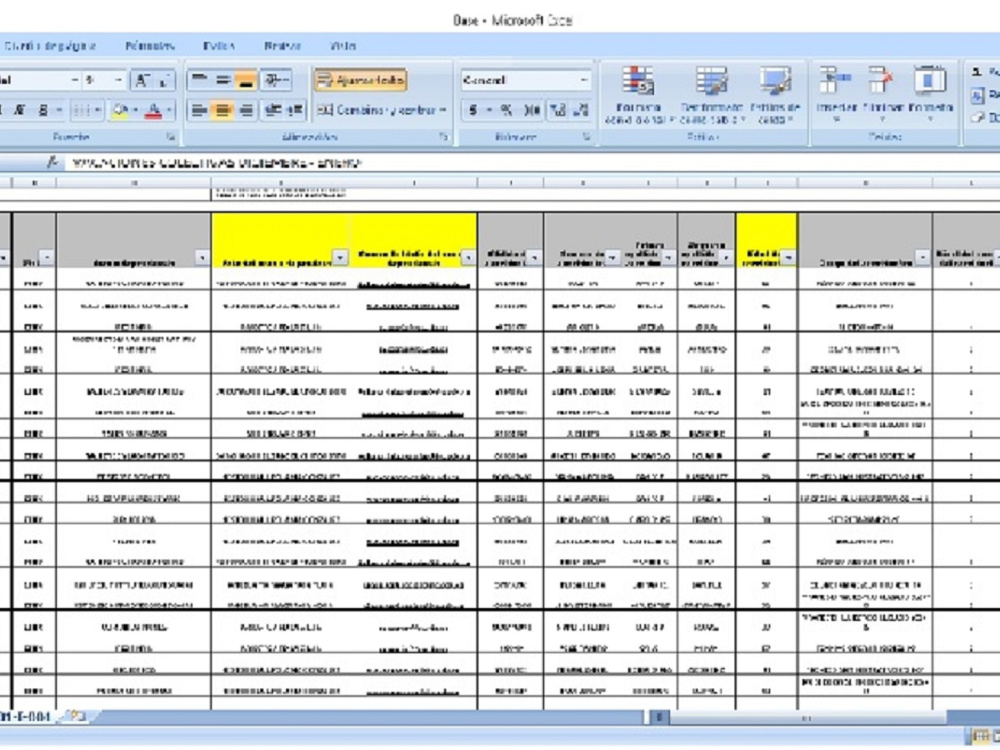Click the red font color swatch
The width and height of the screenshot is (1000, 750).
[x=154, y=110]
